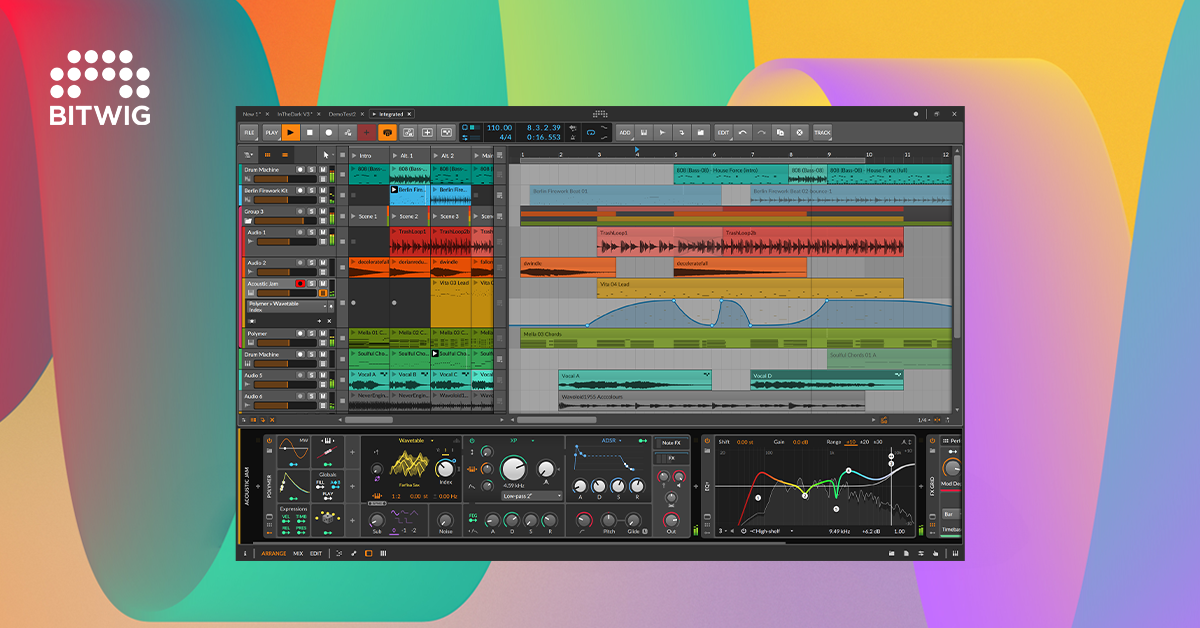The image size is (1200, 628).
Task: Click the FX slot below Note FX
Action: coord(670,459)
